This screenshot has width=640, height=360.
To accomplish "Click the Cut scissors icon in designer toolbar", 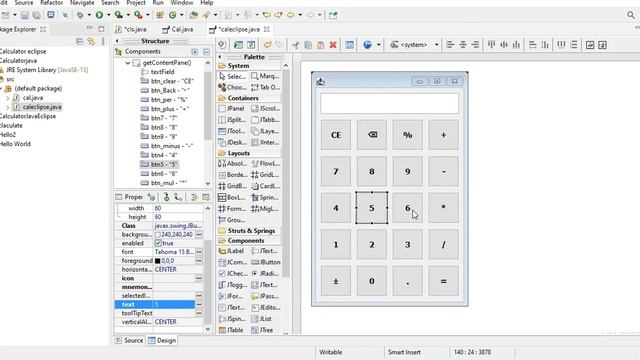I will pos(296,45).
